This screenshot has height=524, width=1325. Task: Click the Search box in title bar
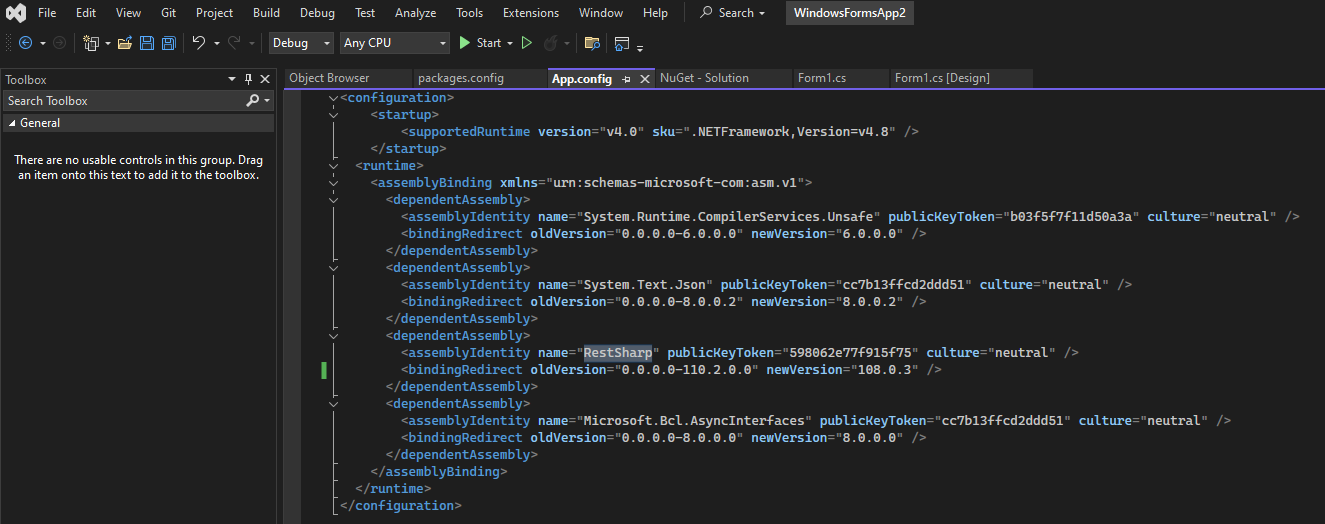[733, 13]
